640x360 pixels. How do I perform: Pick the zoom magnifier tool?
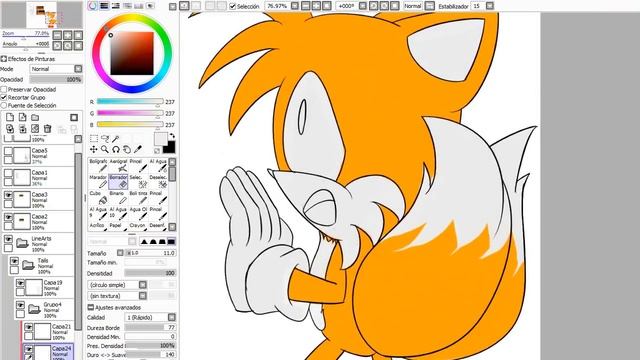coord(105,149)
